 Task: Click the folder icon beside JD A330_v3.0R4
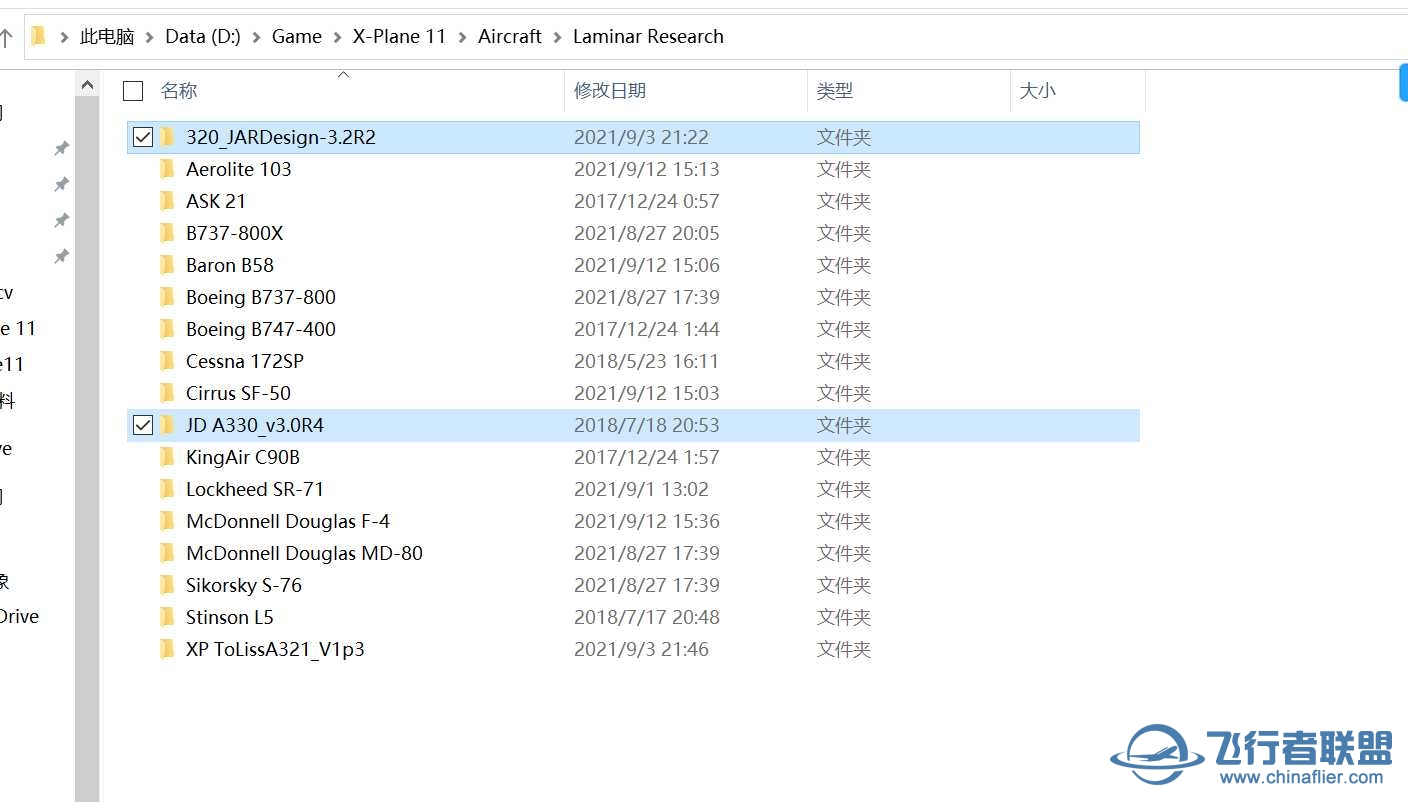click(x=168, y=425)
